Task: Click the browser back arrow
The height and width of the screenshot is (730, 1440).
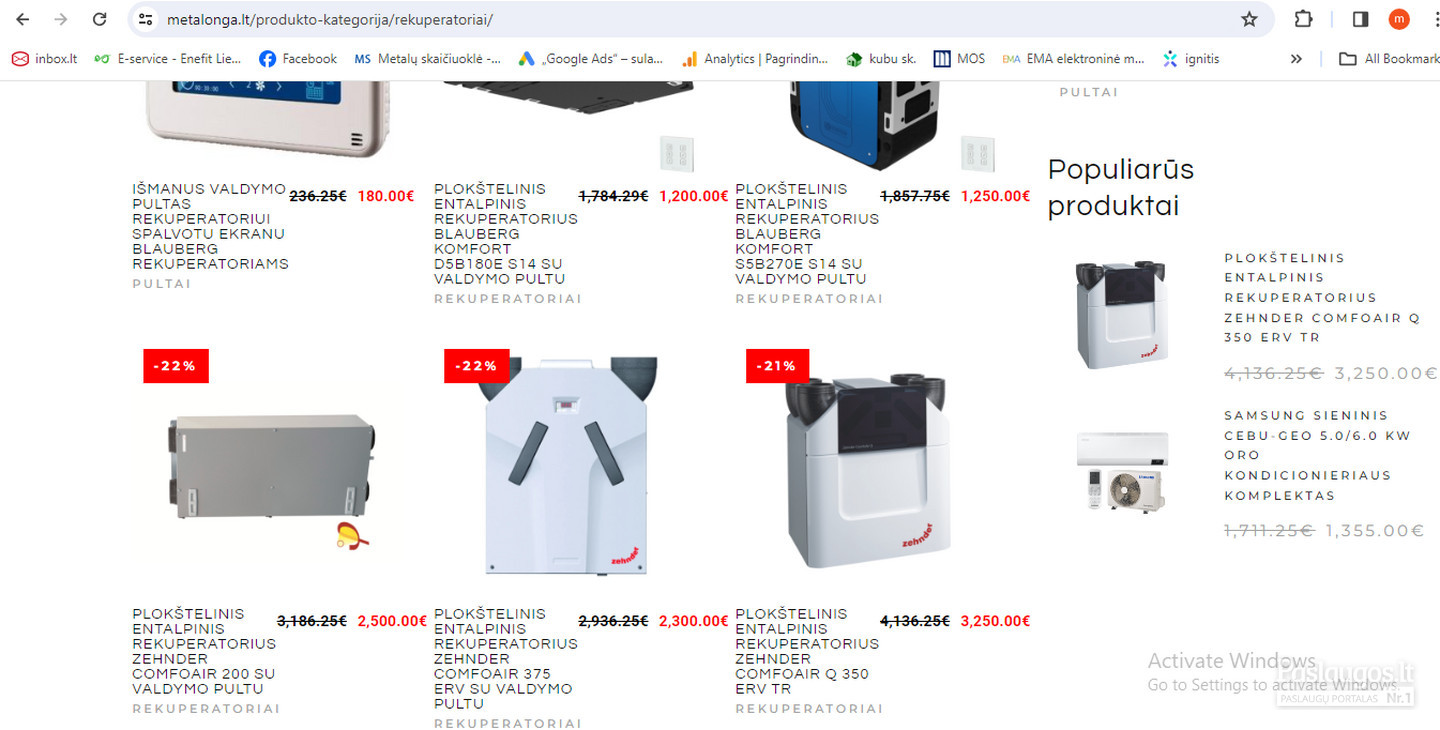Action: point(22,19)
